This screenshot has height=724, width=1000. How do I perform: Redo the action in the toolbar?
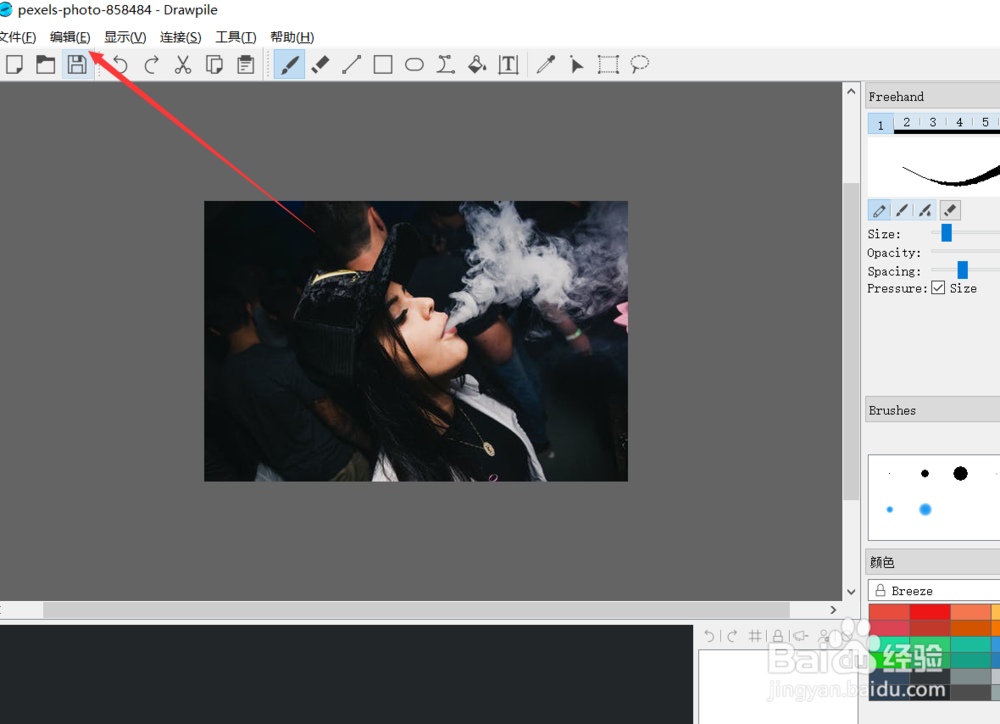[151, 64]
